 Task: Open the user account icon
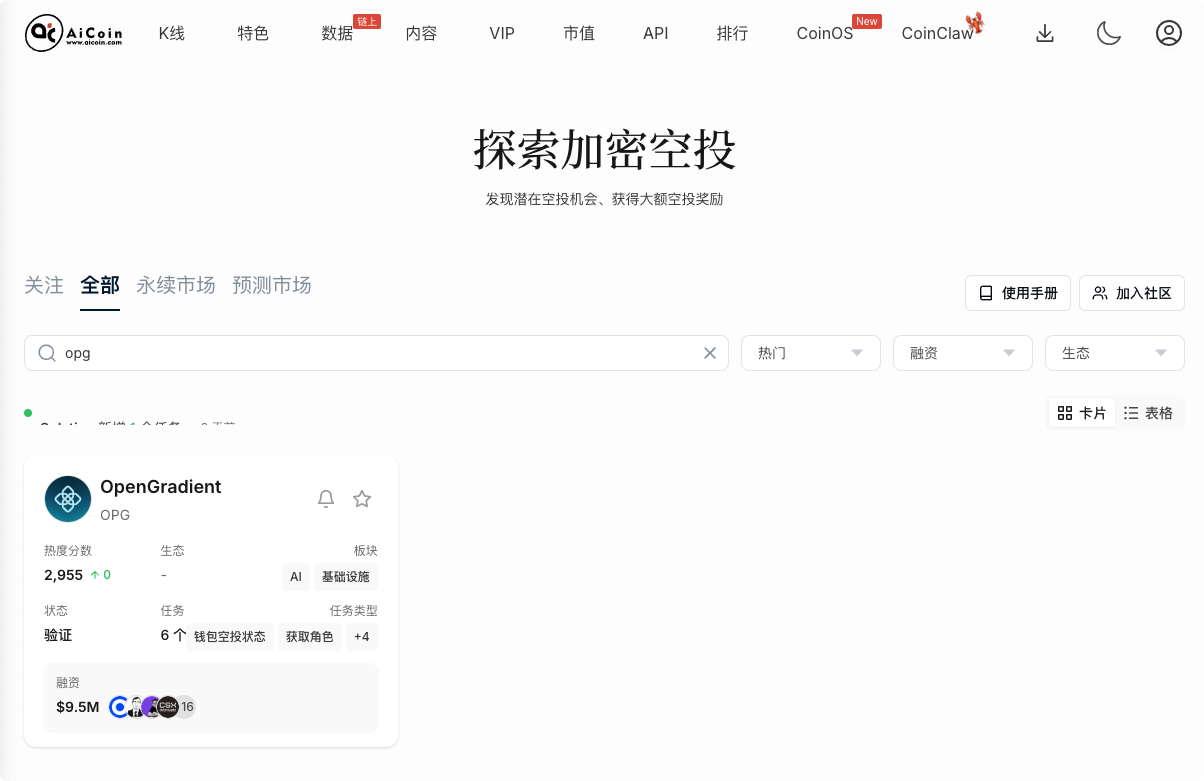click(1168, 32)
